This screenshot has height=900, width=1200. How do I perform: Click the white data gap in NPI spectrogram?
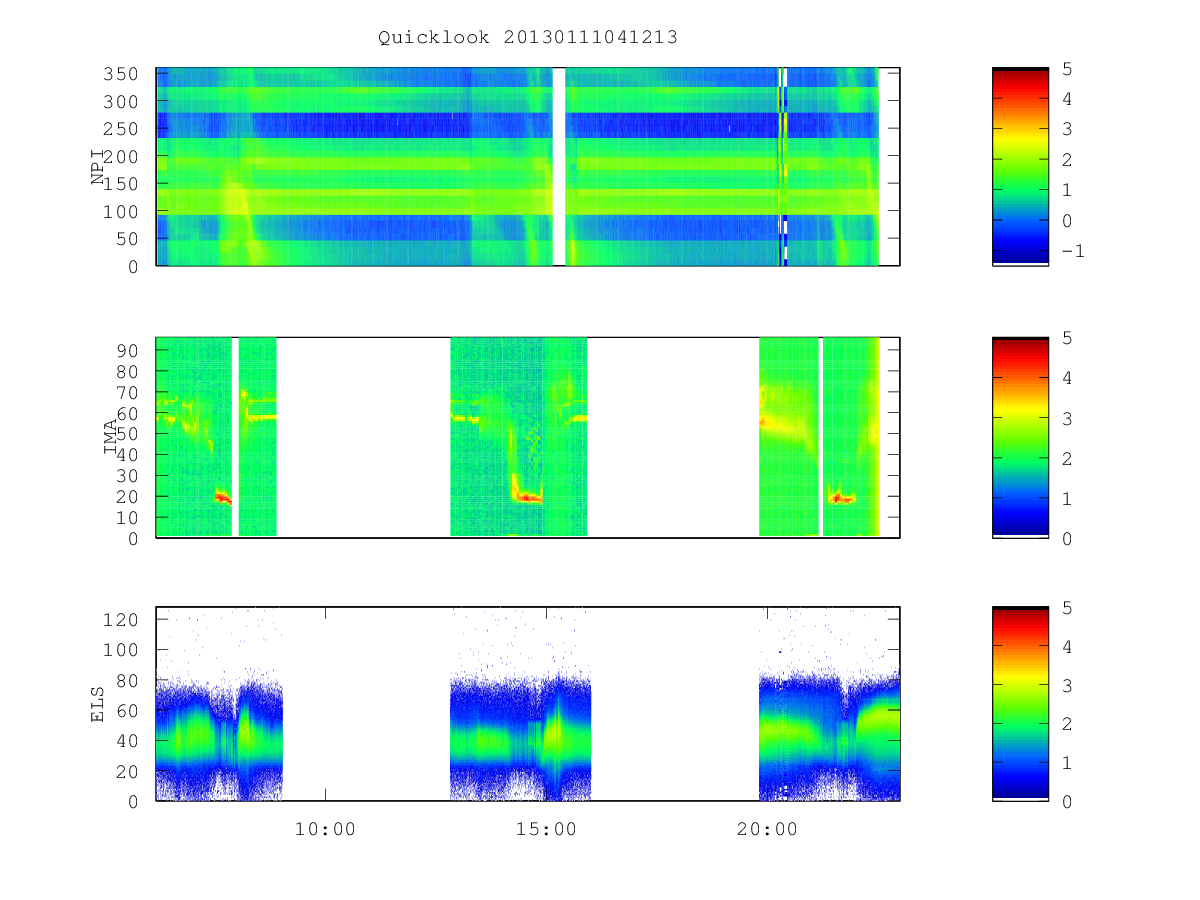tap(559, 166)
